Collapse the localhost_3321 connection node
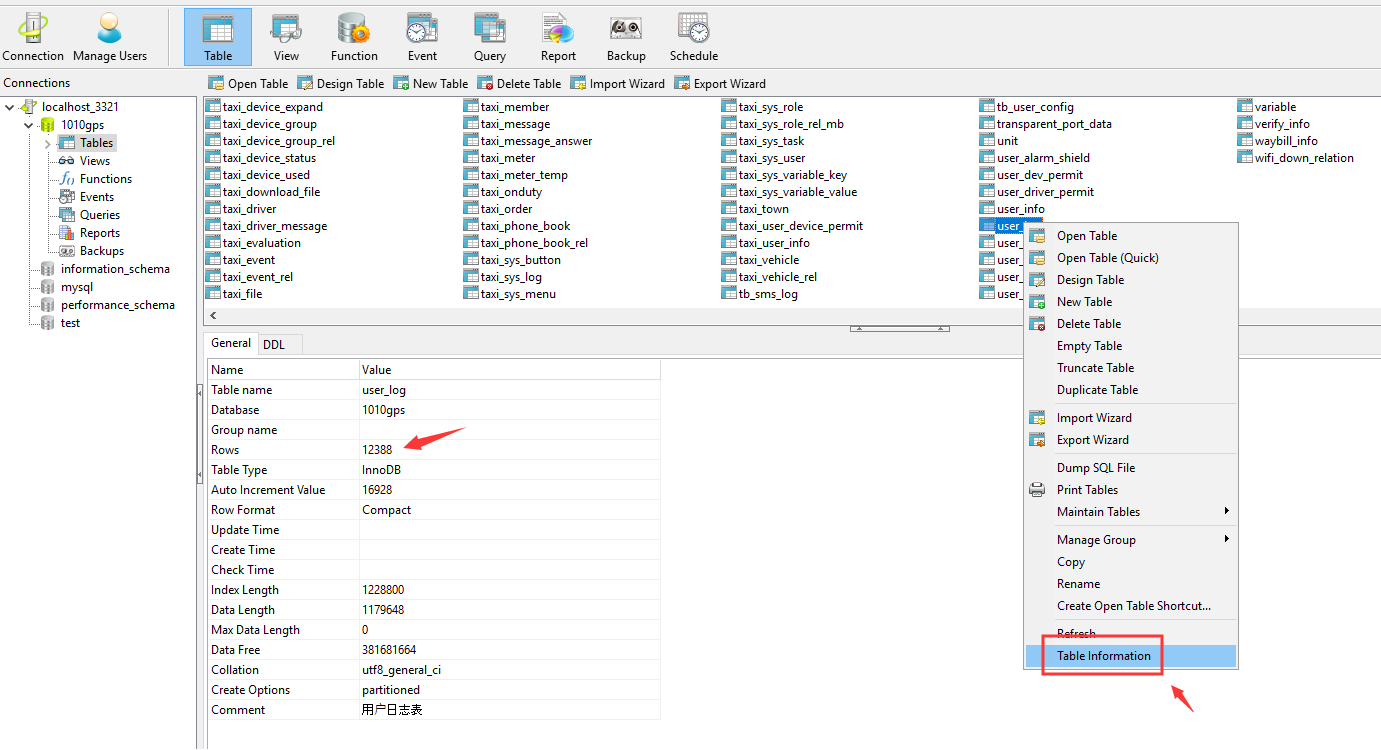 10,107
